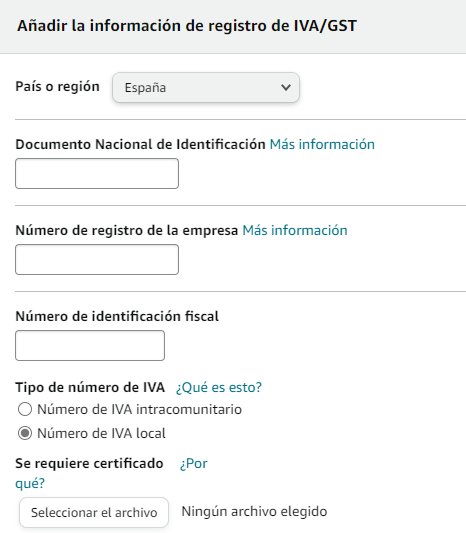Focus the Número de identificación fiscal text box
466x533 pixels.
click(90, 345)
